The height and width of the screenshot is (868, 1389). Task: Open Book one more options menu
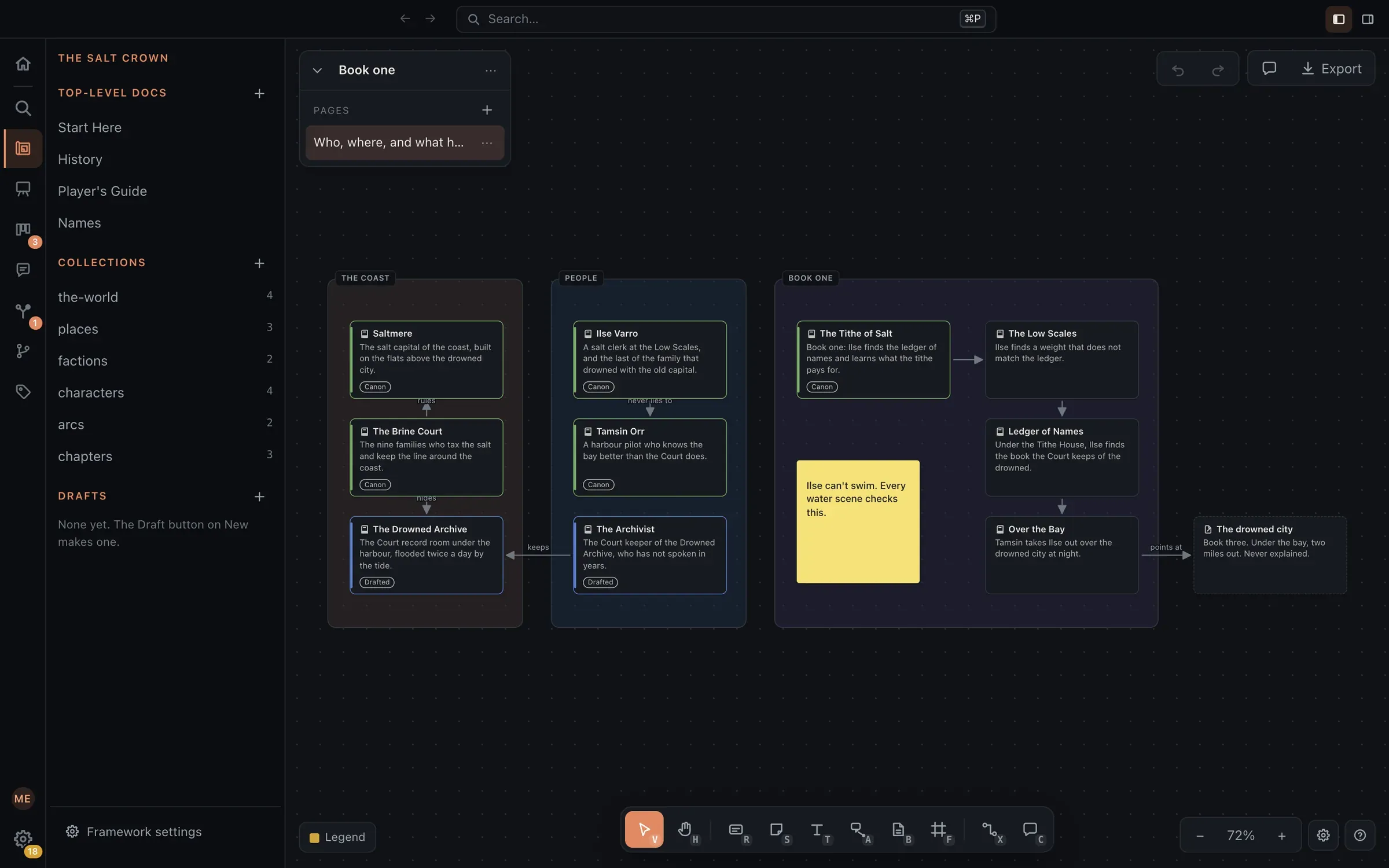click(x=491, y=70)
